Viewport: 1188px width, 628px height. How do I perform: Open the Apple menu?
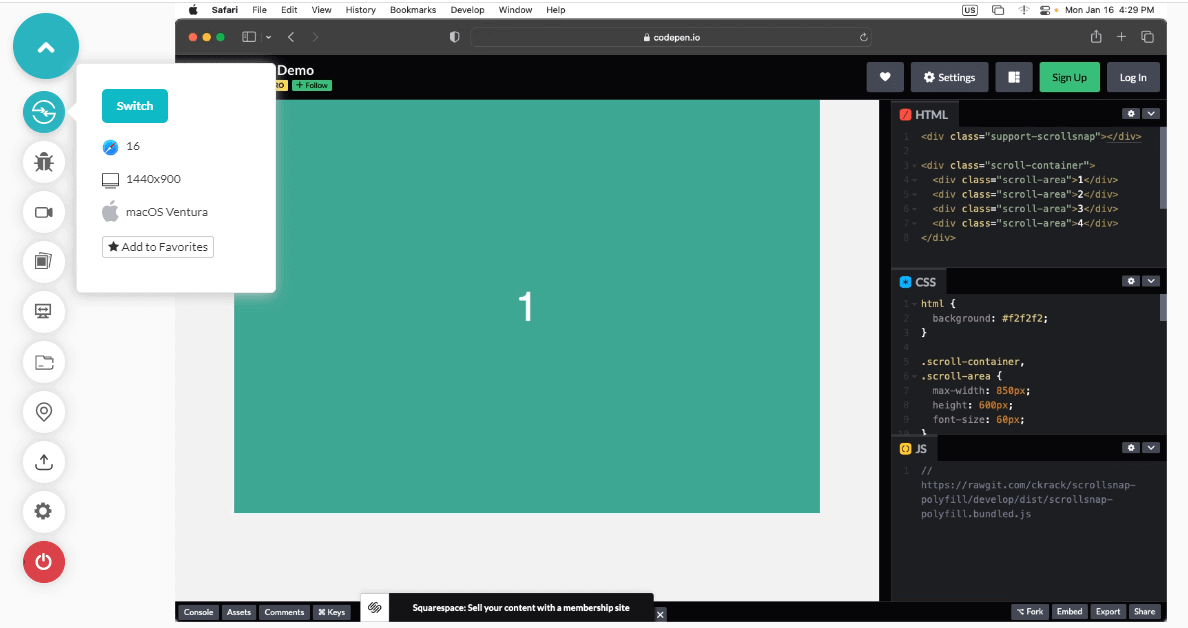point(193,10)
